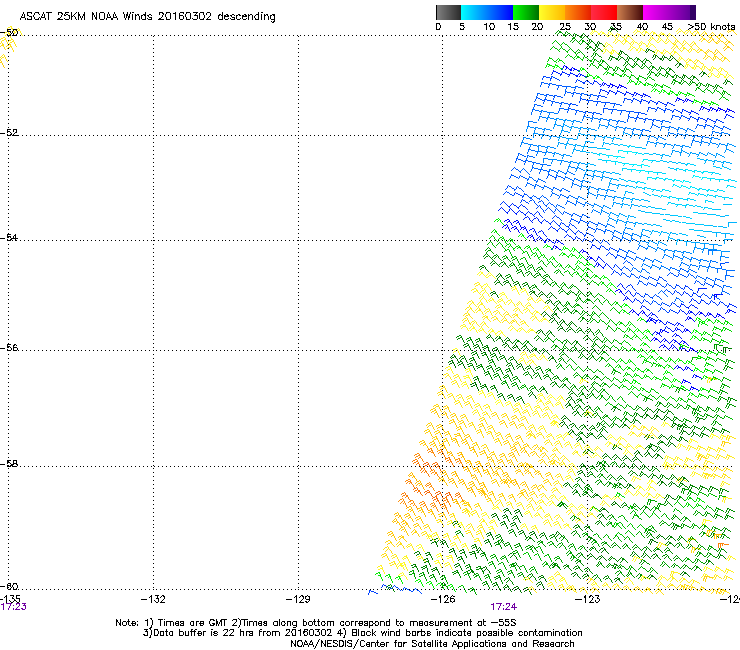Click the note line '3)Data buffer is 22 hrs'
740x650 pixels.
point(362,633)
